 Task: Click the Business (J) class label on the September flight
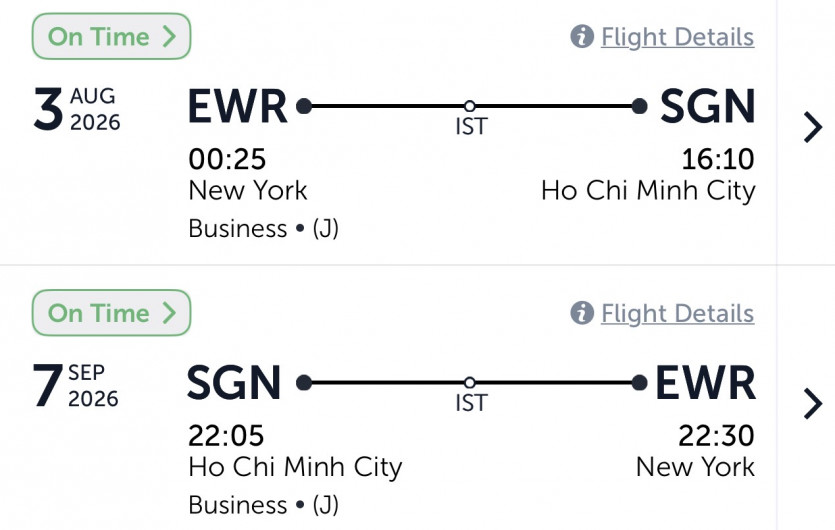click(x=264, y=504)
